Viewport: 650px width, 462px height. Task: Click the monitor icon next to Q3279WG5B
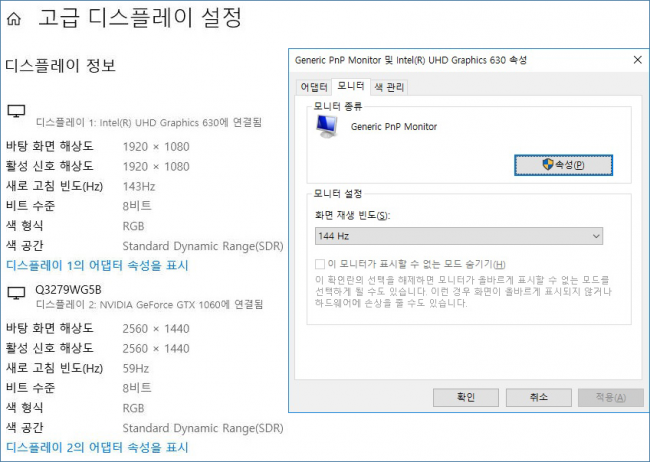[17, 294]
